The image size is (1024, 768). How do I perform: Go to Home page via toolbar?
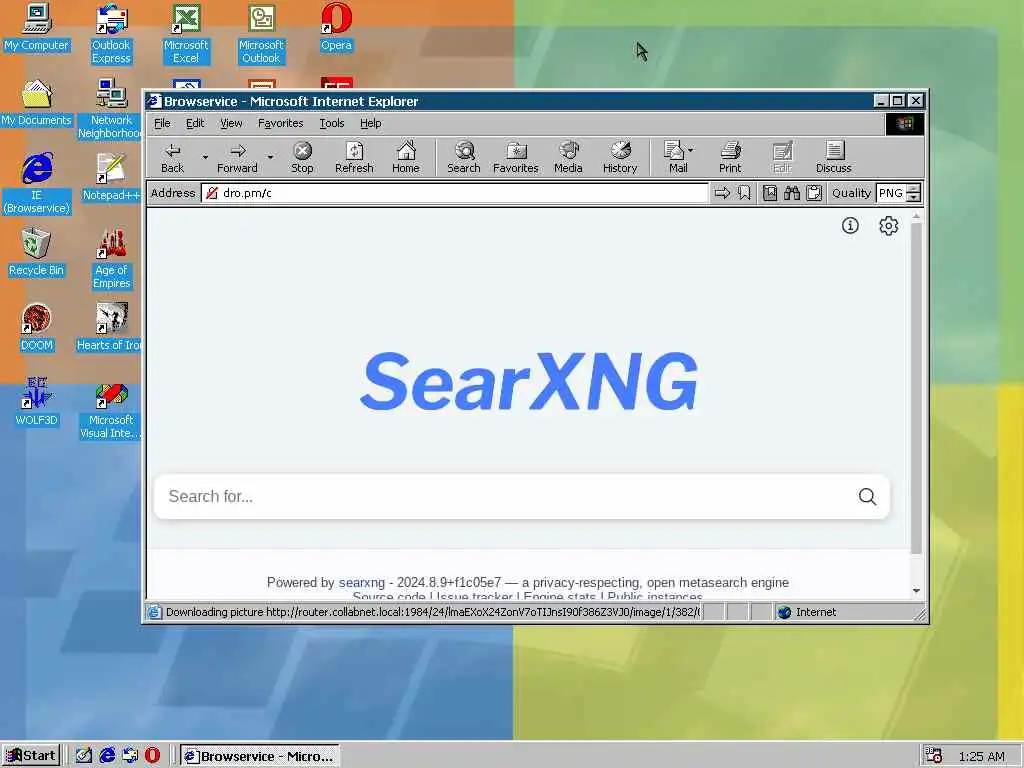[406, 157]
